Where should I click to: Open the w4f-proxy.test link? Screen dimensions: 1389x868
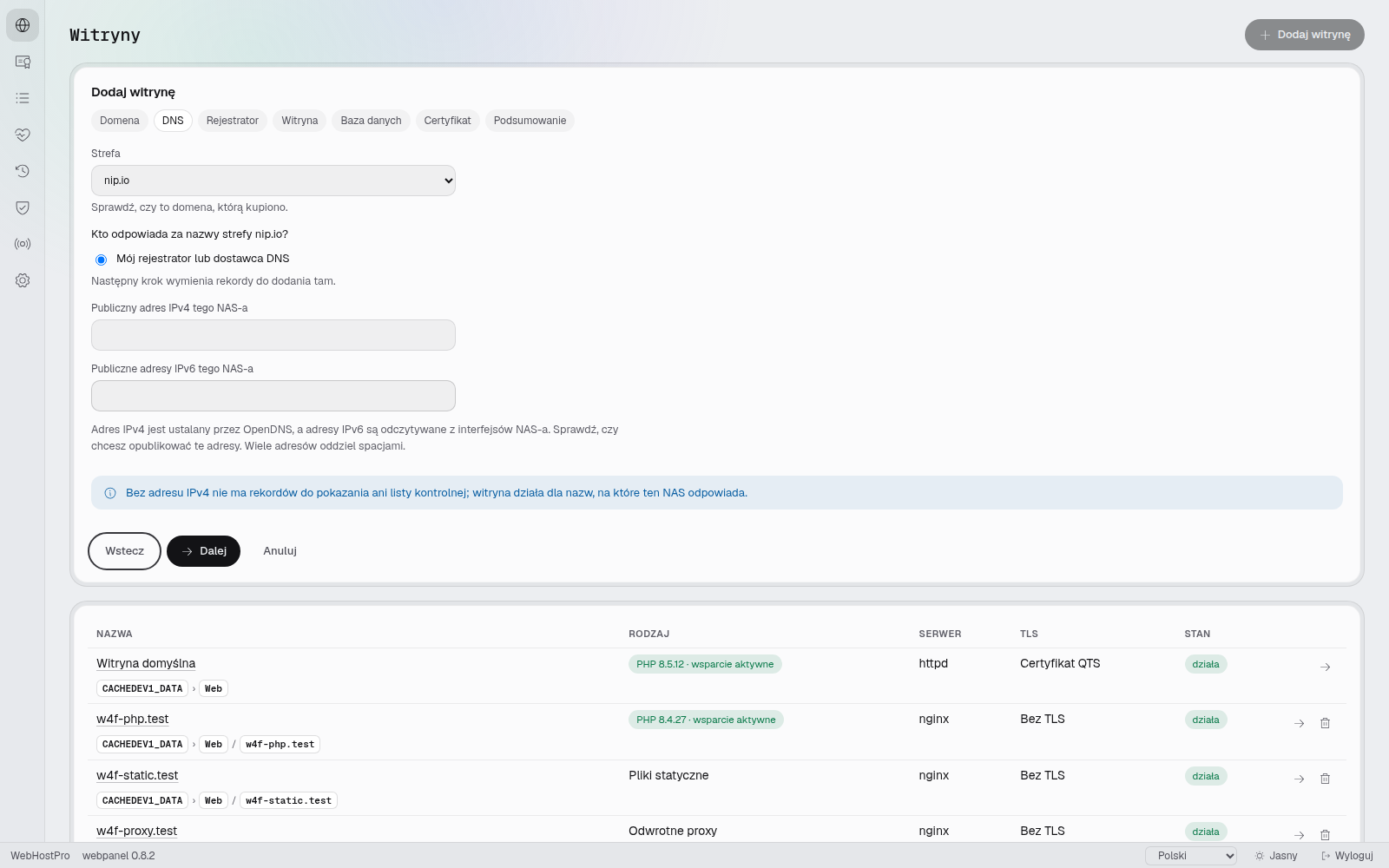click(137, 831)
